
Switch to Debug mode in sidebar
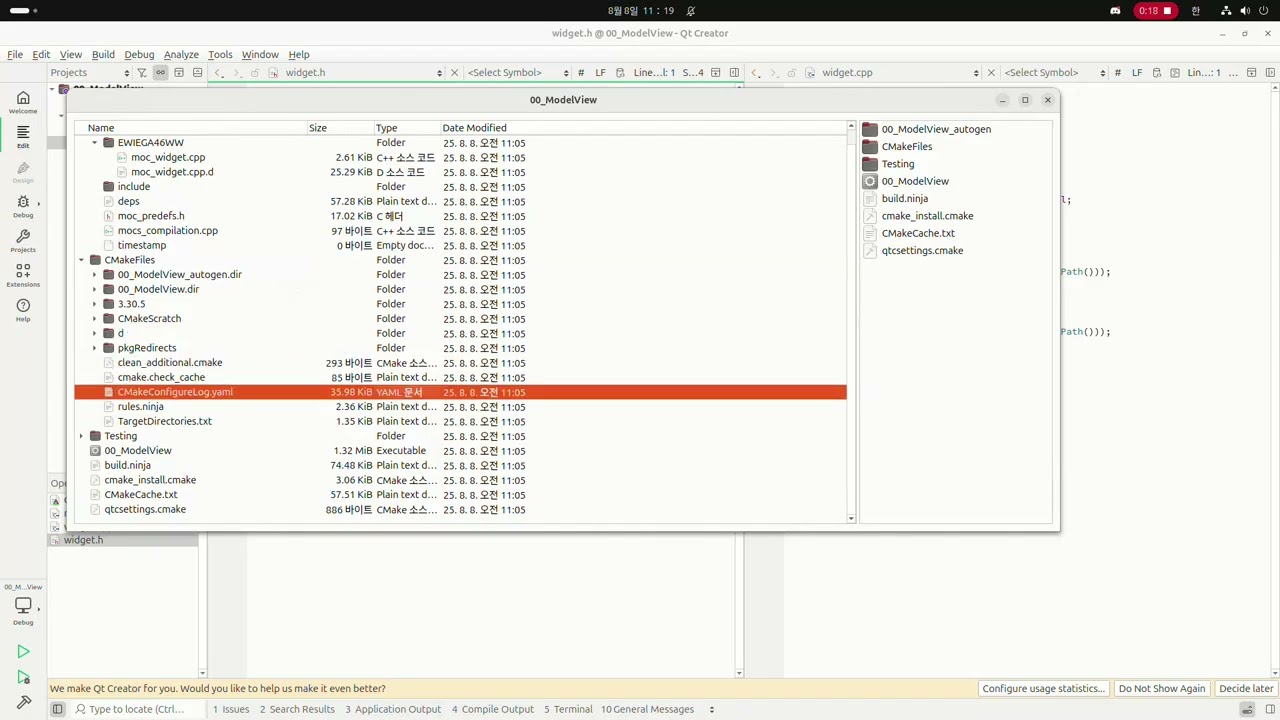23,206
